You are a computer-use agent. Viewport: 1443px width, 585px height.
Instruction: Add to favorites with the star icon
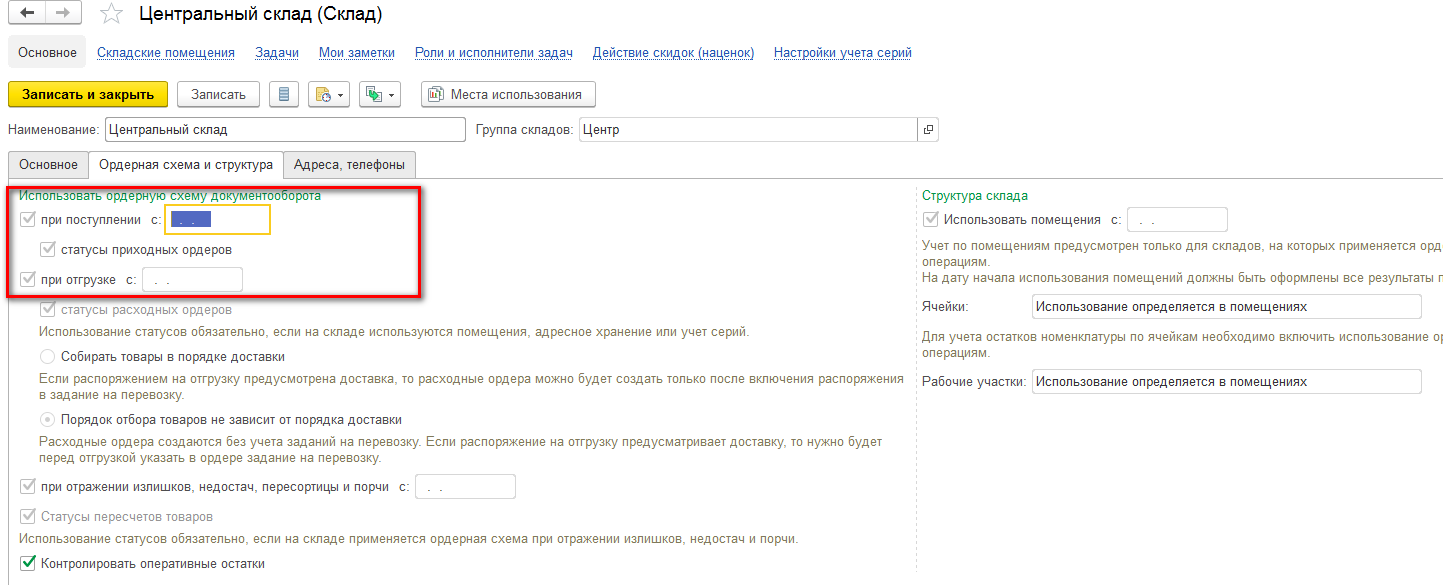pyautogui.click(x=113, y=14)
